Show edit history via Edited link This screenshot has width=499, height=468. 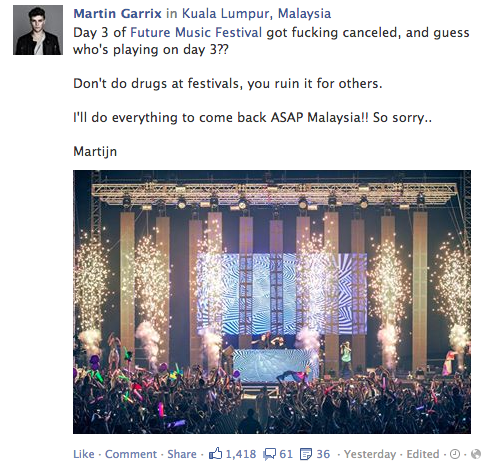tap(423, 454)
